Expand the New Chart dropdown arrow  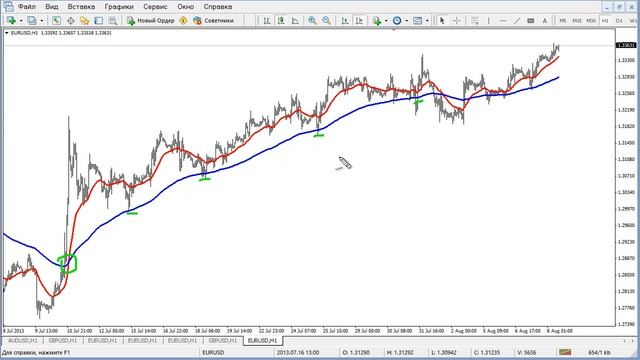click(21, 21)
